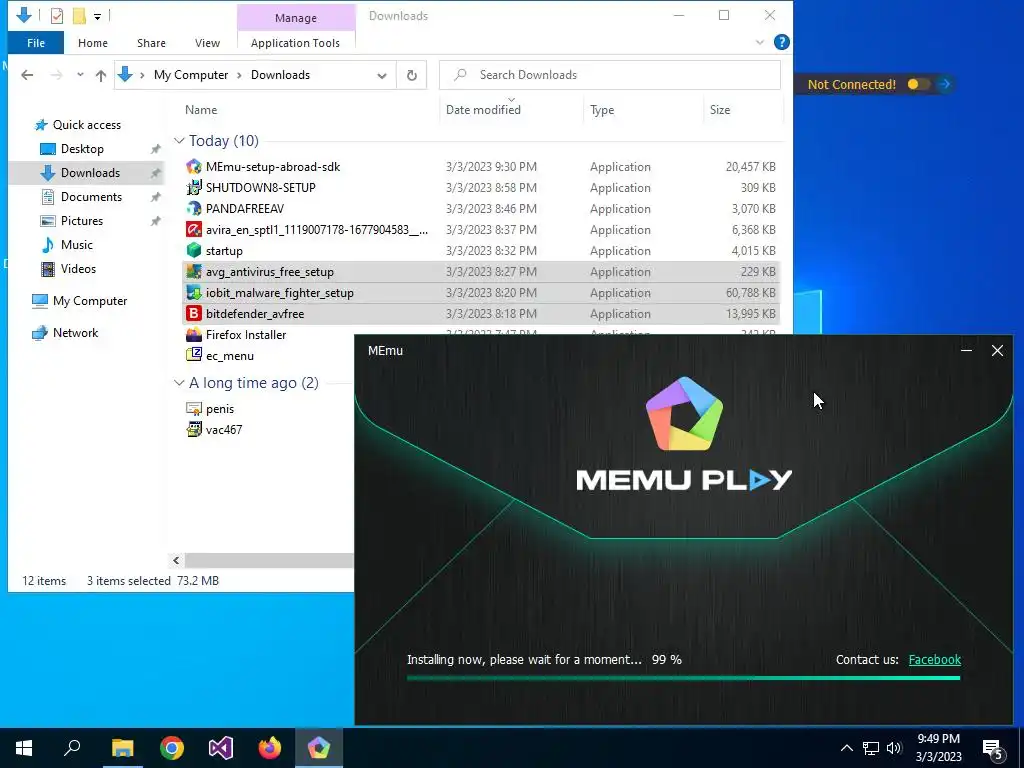Click the Properties quick access toolbar icon

point(57,15)
